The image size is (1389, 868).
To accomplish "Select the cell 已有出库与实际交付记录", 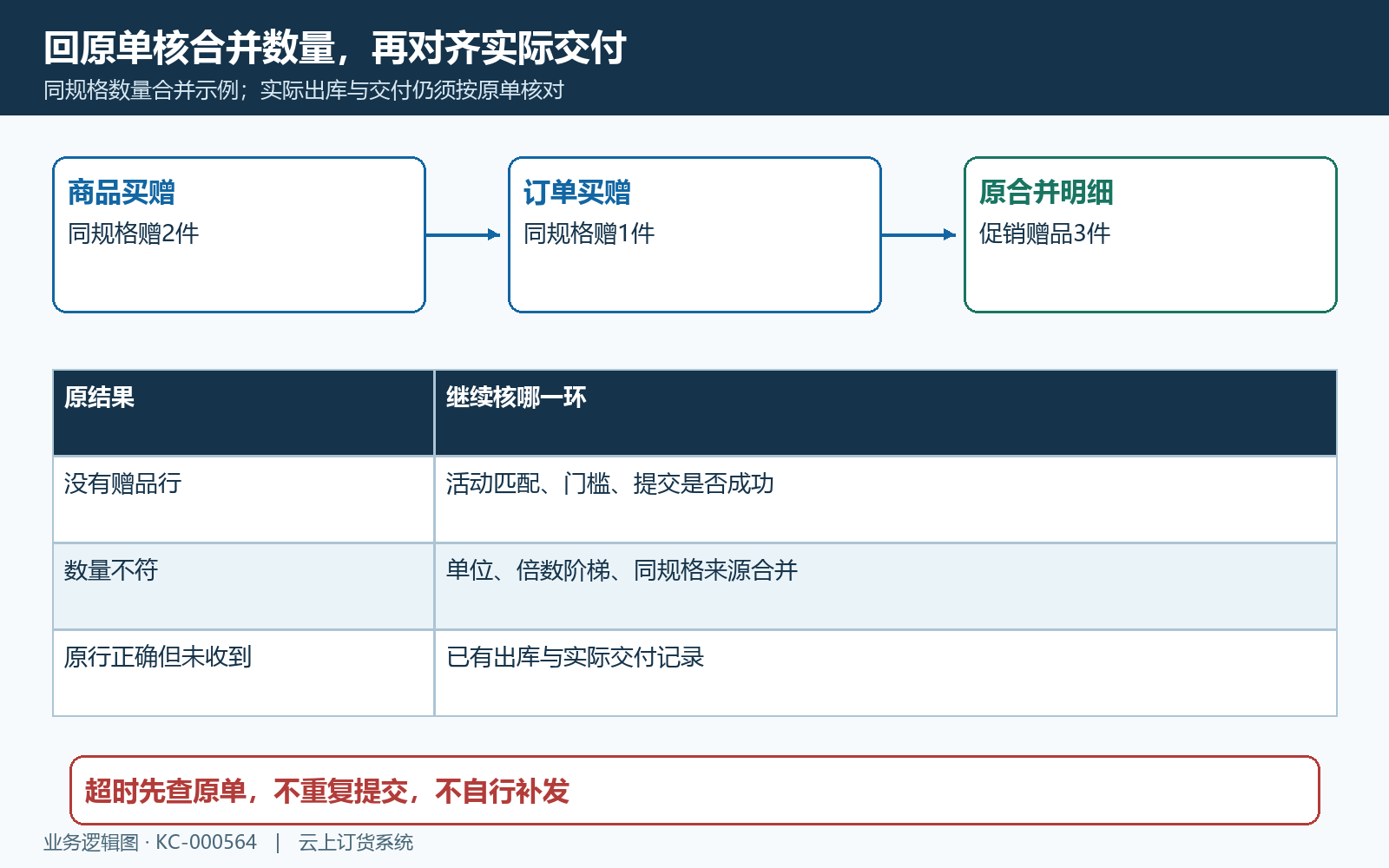I will 885,674.
